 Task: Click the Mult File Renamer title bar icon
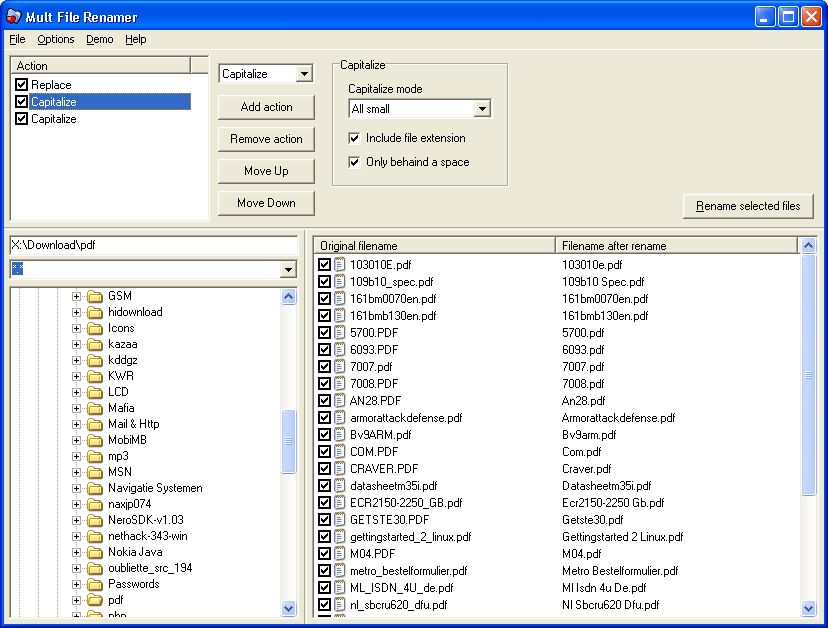tap(13, 15)
